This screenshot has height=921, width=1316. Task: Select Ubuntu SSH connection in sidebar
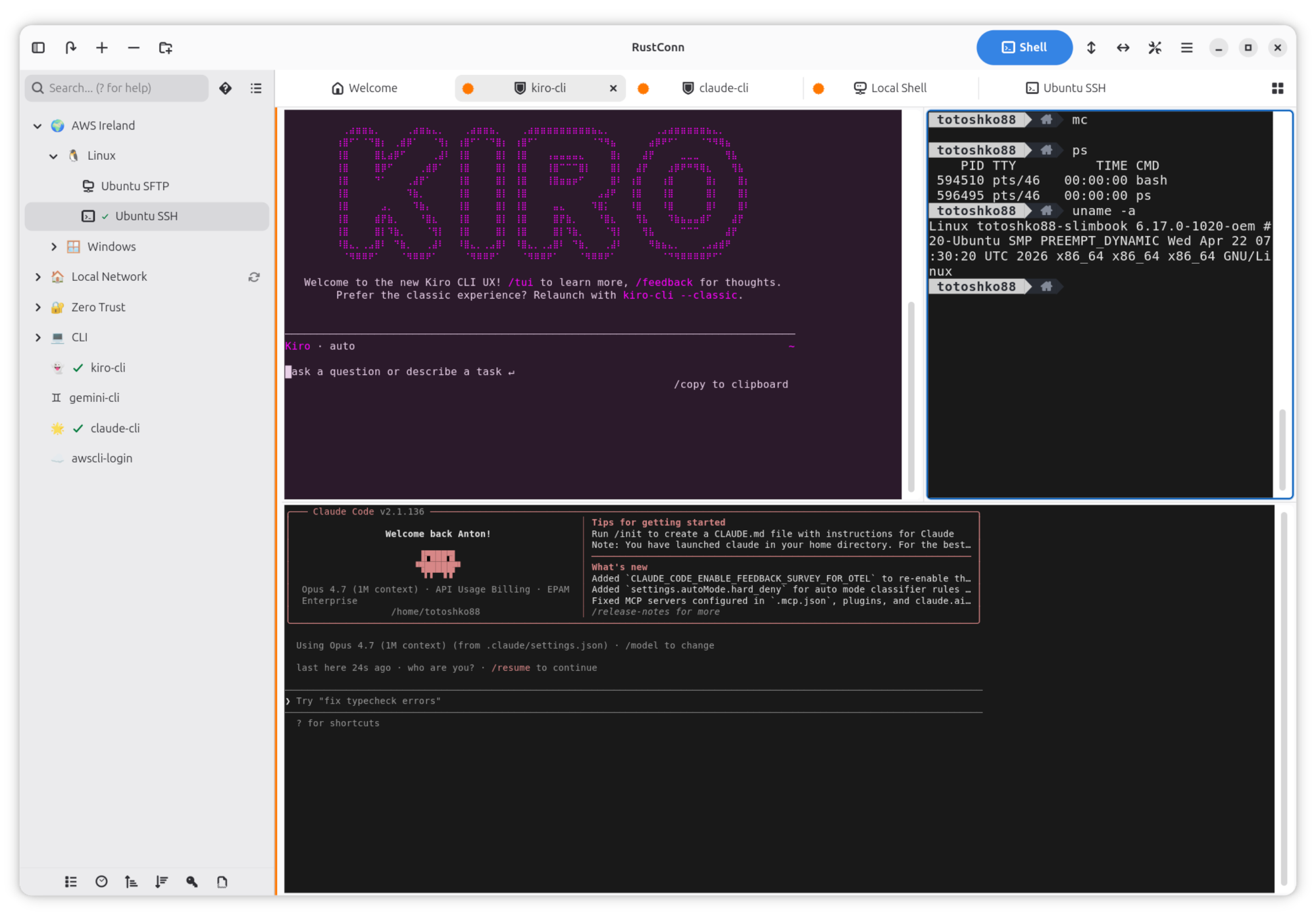pyautogui.click(x=147, y=216)
